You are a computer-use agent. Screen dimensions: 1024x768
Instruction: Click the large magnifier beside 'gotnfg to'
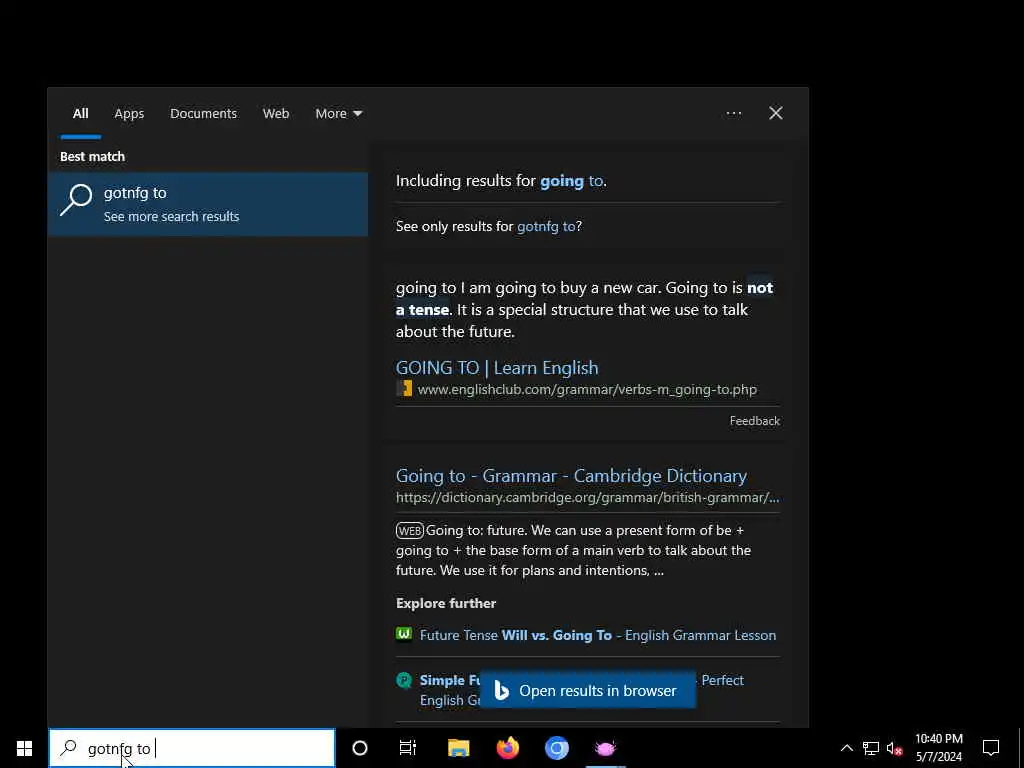pyautogui.click(x=76, y=199)
